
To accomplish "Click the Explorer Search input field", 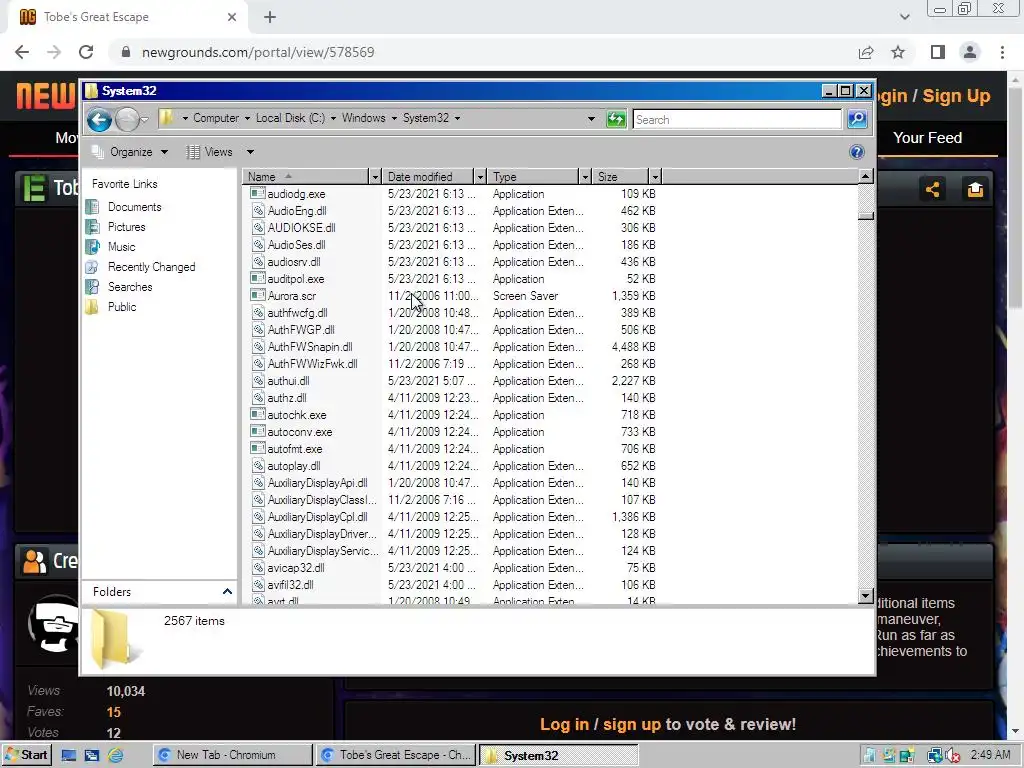I will pos(737,120).
